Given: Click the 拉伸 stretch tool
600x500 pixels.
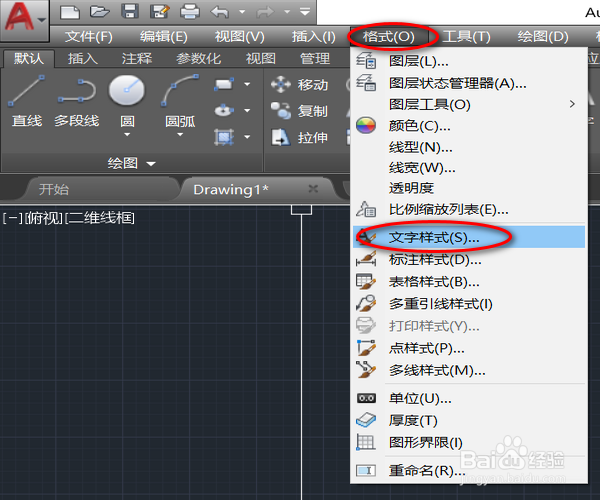Looking at the screenshot, I should click(x=300, y=137).
